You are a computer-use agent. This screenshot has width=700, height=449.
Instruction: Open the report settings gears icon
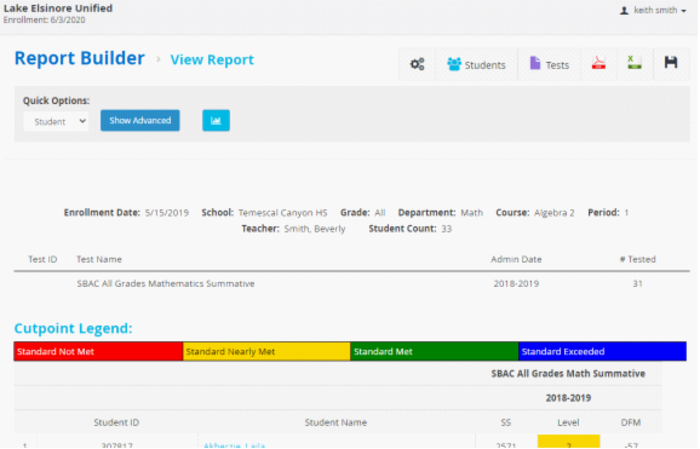(417, 64)
